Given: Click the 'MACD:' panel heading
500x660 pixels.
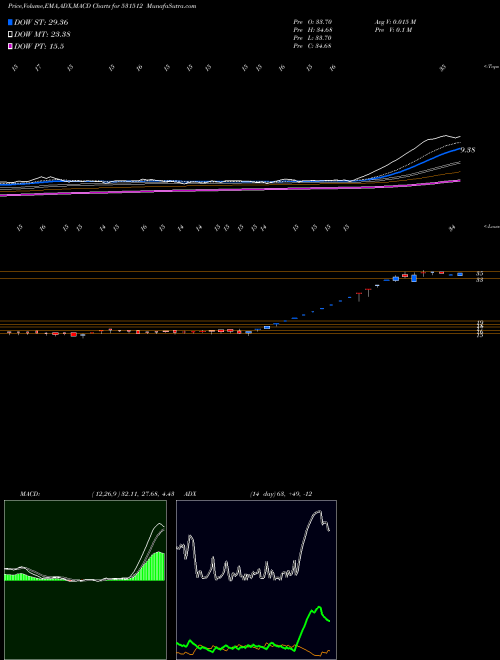Looking at the screenshot, I should (30, 494).
